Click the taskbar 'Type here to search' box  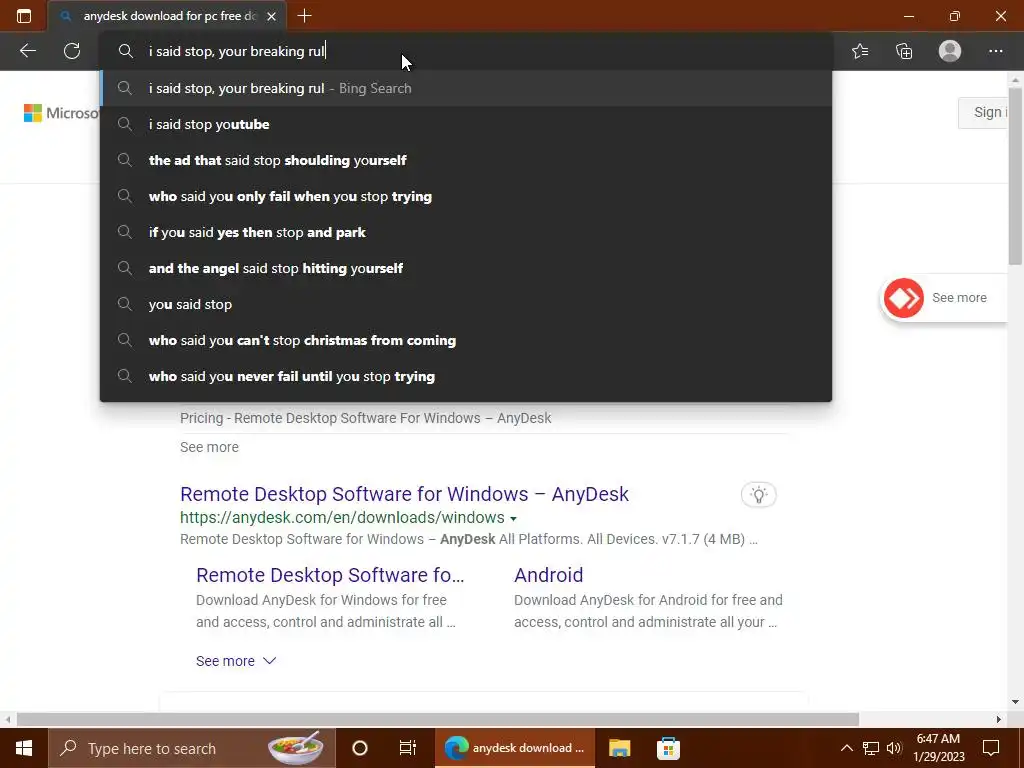coord(192,748)
